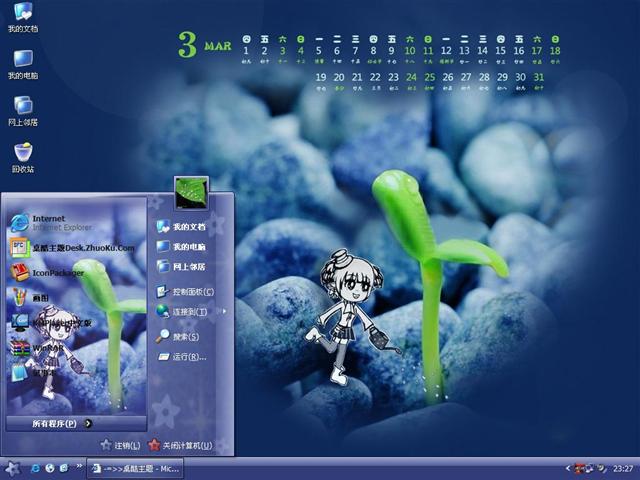Open 画图 (Paint) in the Start menu

29,298
